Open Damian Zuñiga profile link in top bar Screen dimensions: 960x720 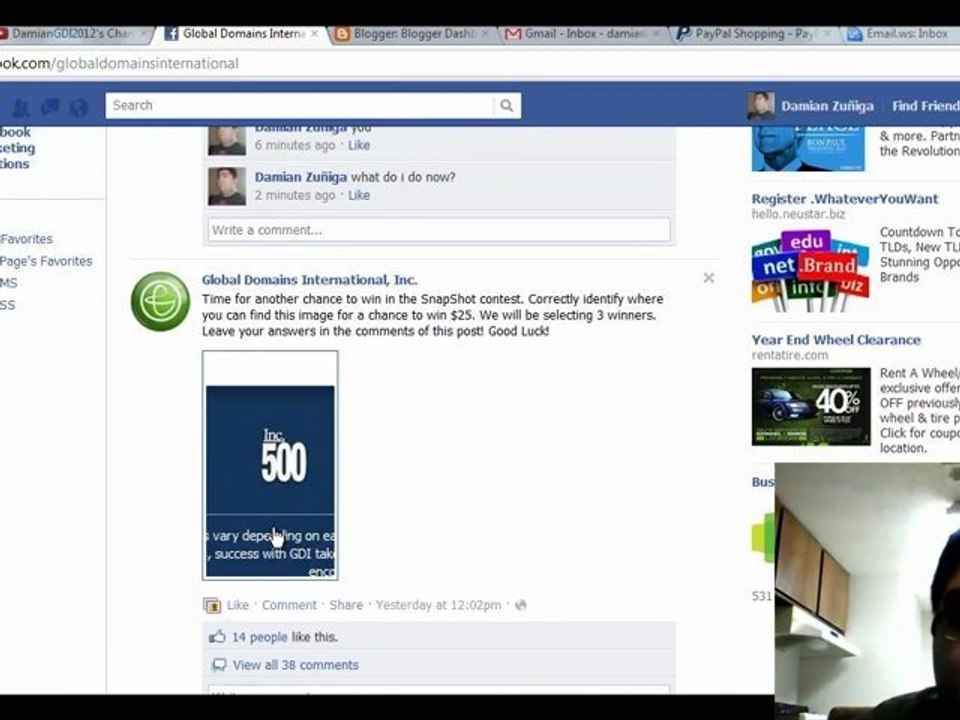click(827, 106)
